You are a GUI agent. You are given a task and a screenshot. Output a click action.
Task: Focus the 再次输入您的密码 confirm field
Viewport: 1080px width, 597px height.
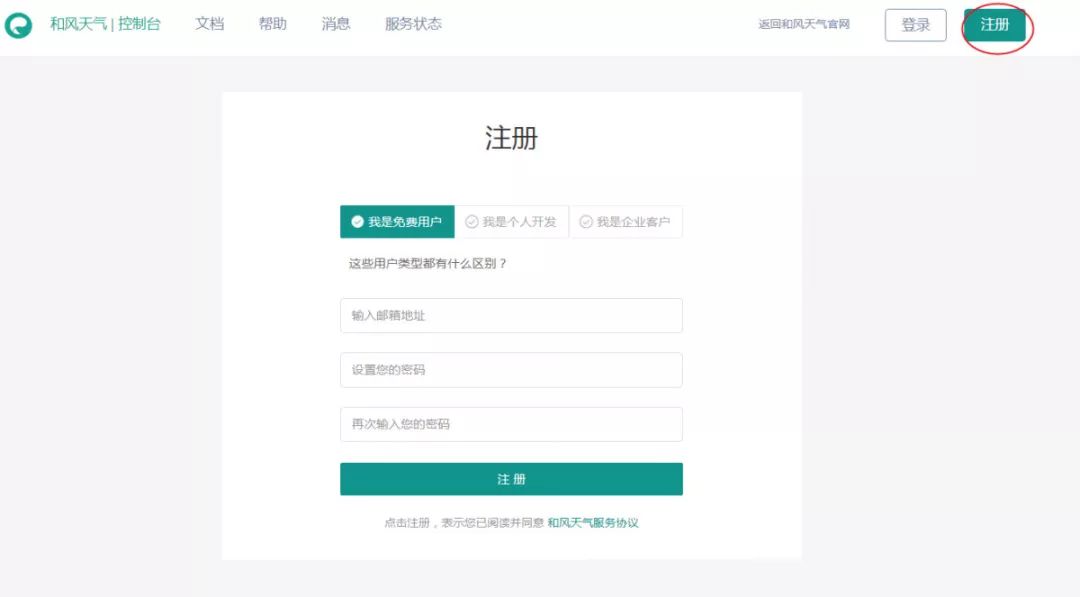[x=511, y=424]
